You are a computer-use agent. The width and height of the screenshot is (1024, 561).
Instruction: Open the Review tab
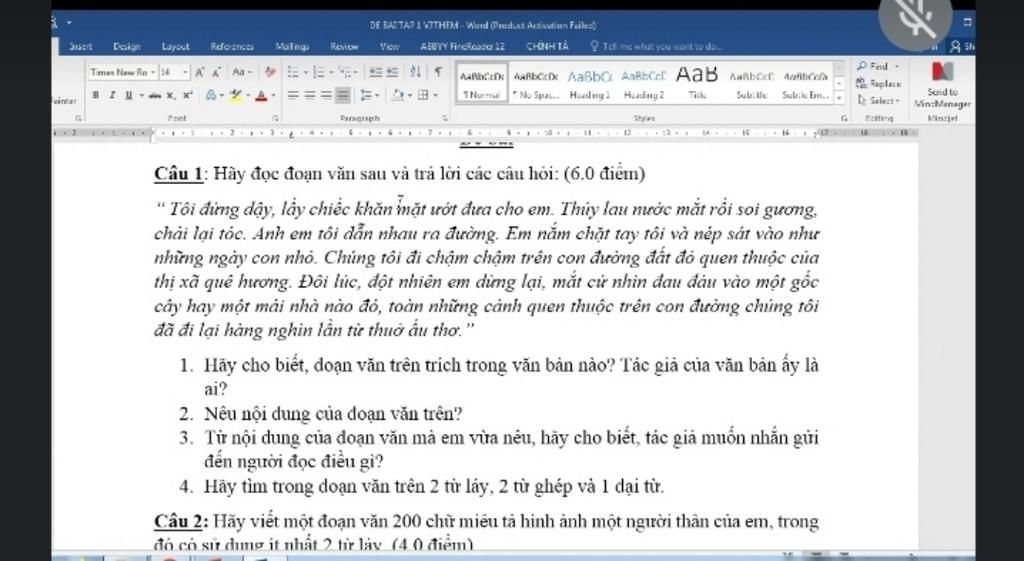click(x=344, y=46)
